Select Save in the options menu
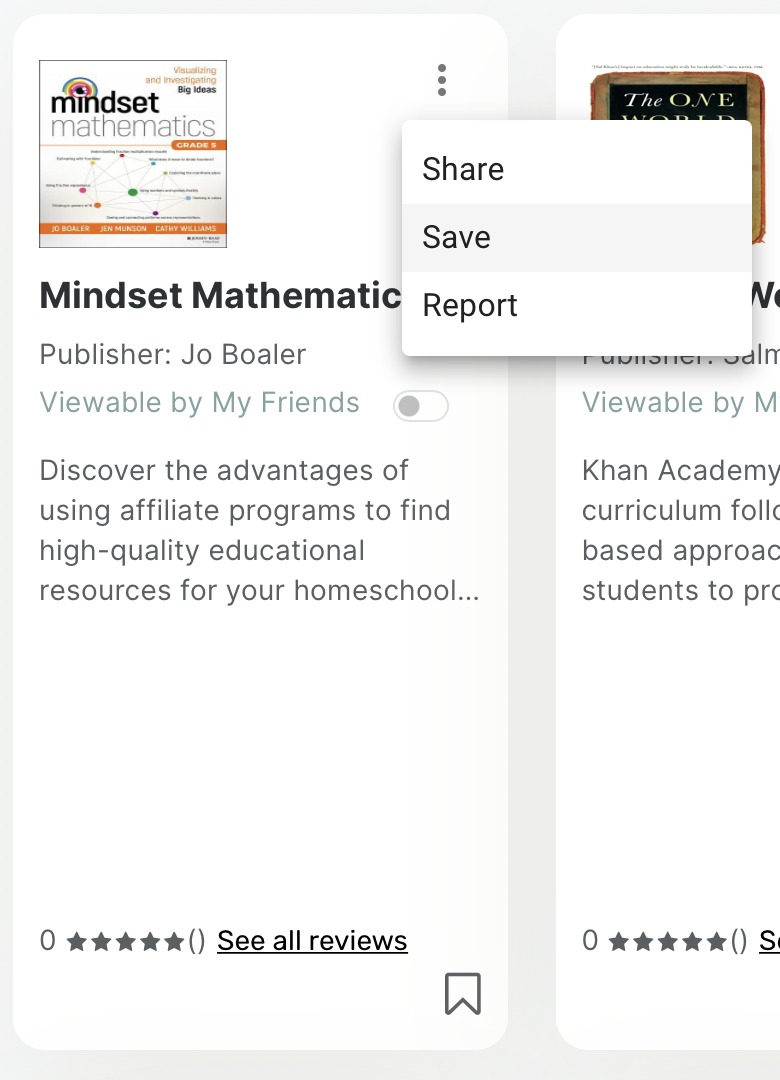The width and height of the screenshot is (780, 1080). (x=457, y=237)
